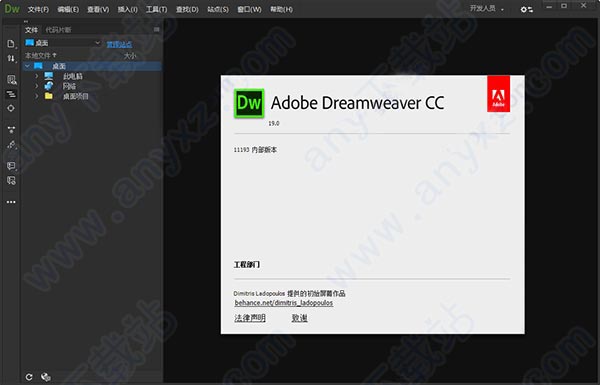Viewport: 600px width, 385px height.
Task: Open the 文件(F) menu
Action: pyautogui.click(x=38, y=9)
